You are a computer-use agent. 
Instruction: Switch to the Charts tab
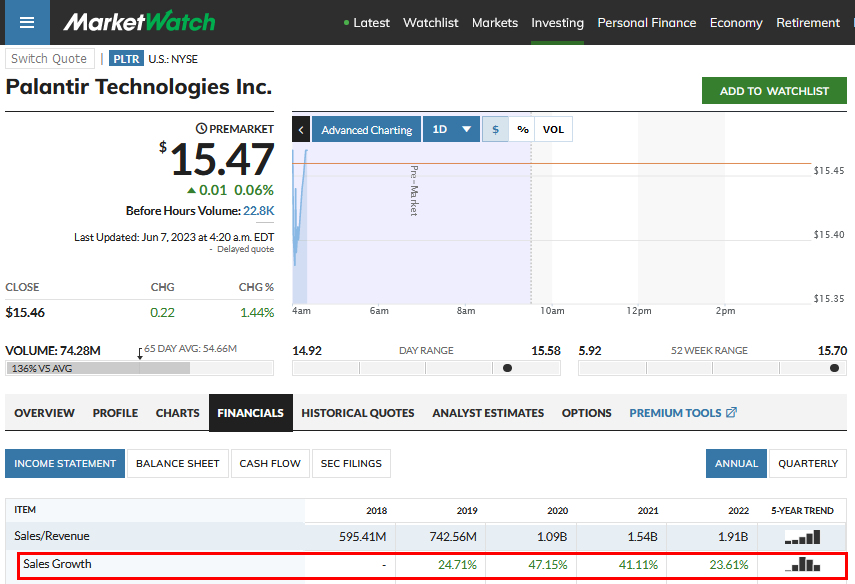click(x=178, y=413)
